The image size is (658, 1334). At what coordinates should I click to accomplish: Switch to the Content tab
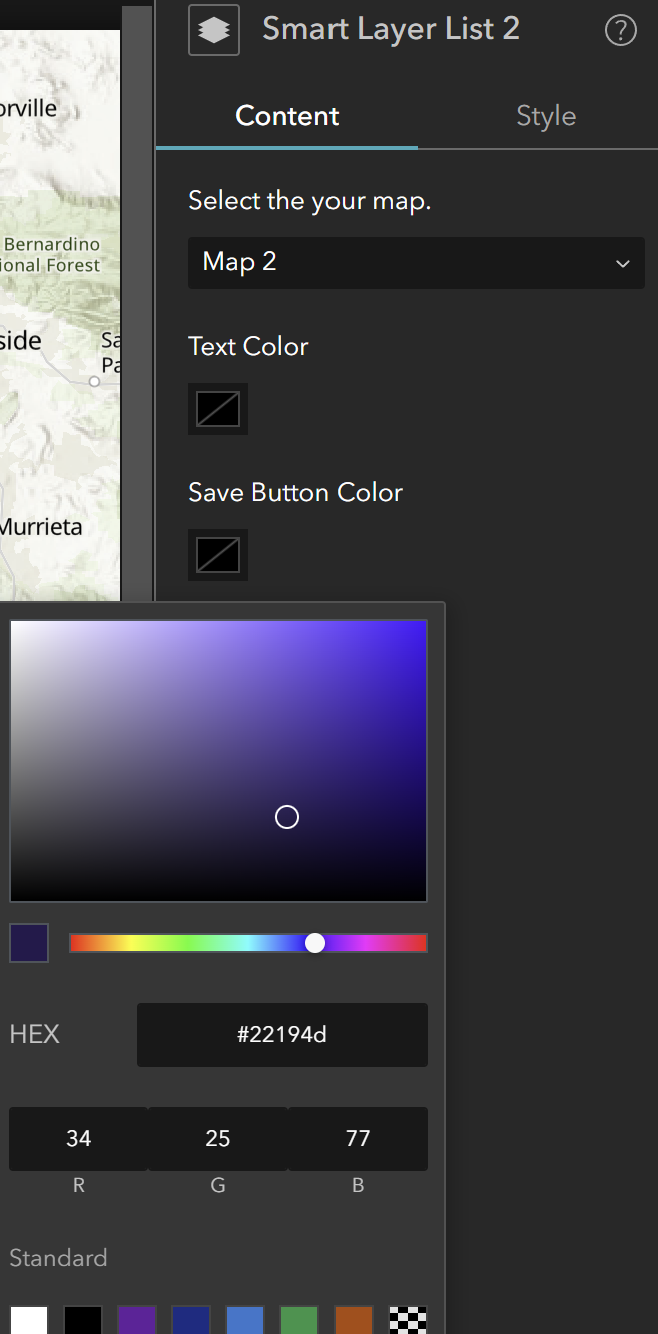(287, 116)
